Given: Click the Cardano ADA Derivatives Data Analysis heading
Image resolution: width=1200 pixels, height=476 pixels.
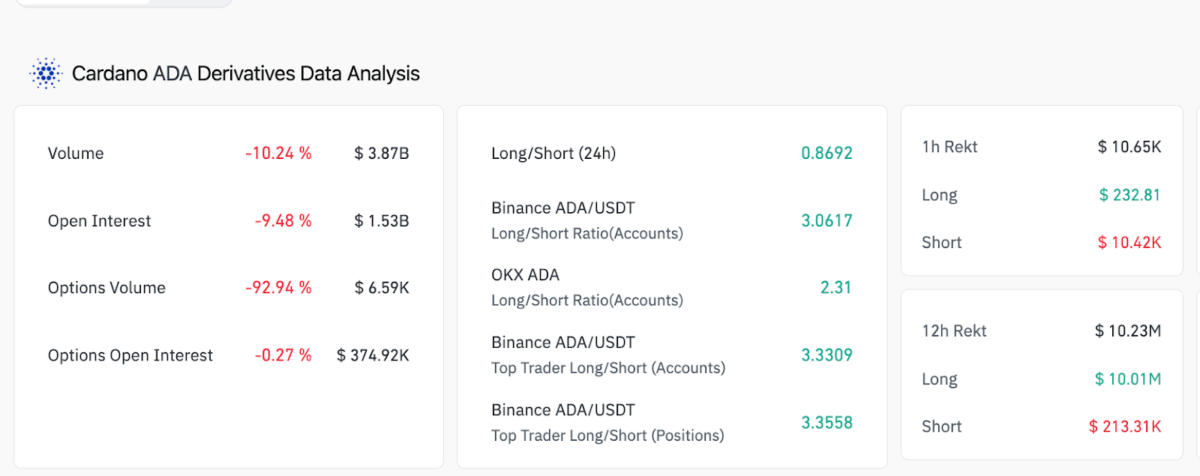Looking at the screenshot, I should (246, 74).
